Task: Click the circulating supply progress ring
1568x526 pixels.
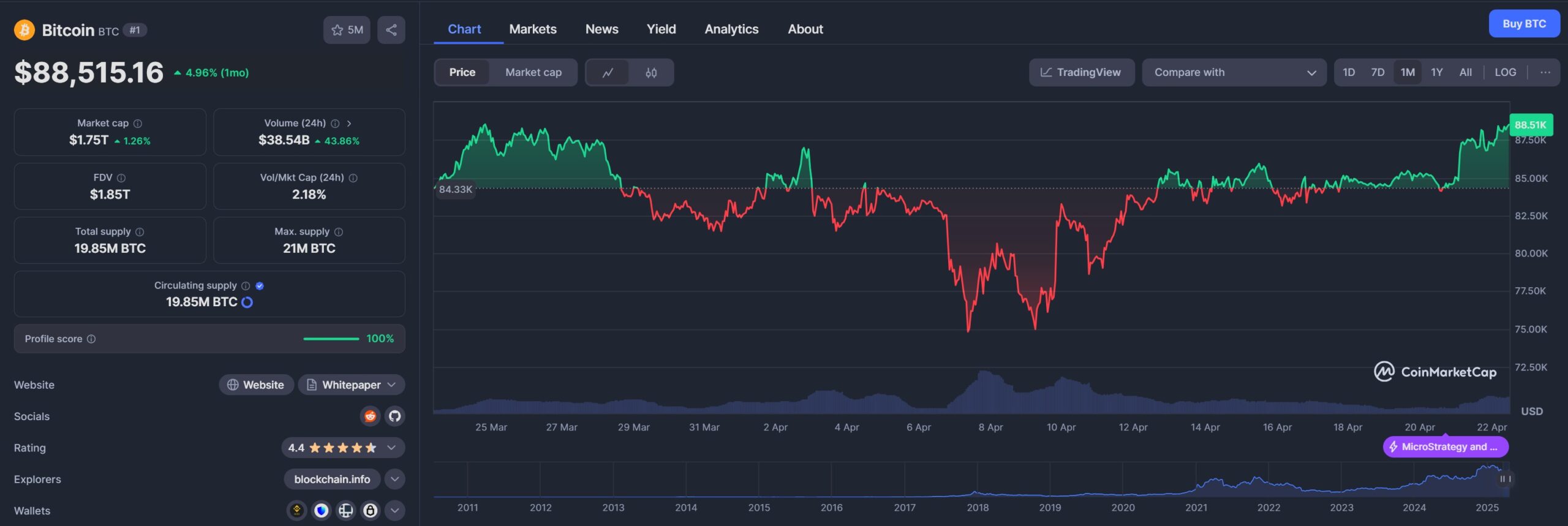Action: [247, 302]
